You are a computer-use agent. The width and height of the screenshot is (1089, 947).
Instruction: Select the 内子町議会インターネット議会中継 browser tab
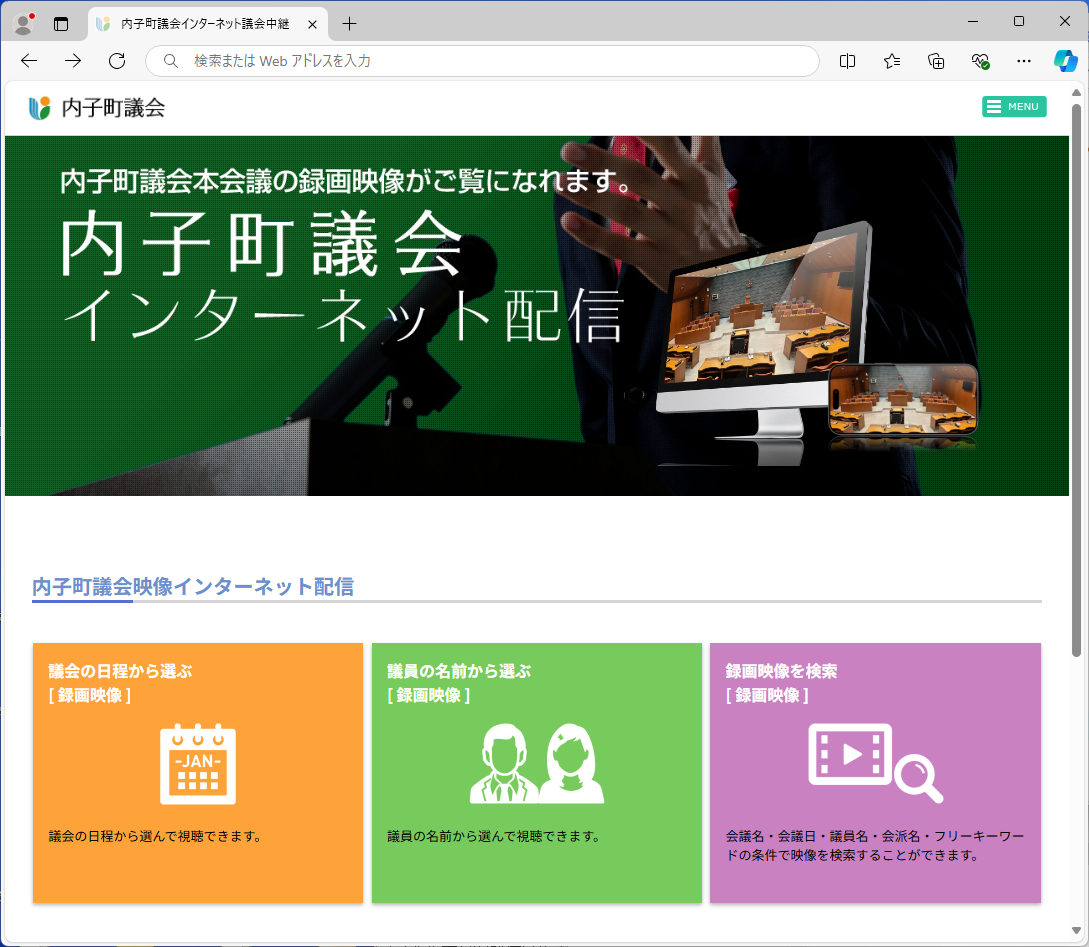(x=207, y=24)
